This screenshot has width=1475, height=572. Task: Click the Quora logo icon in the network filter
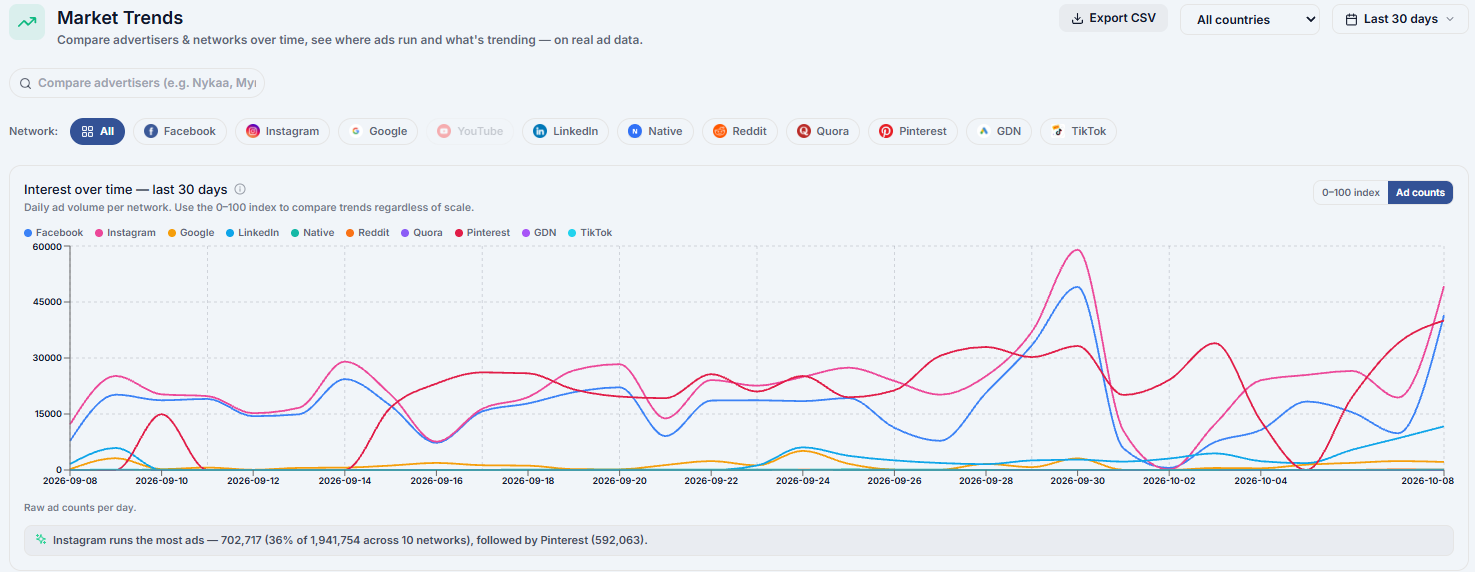804,131
